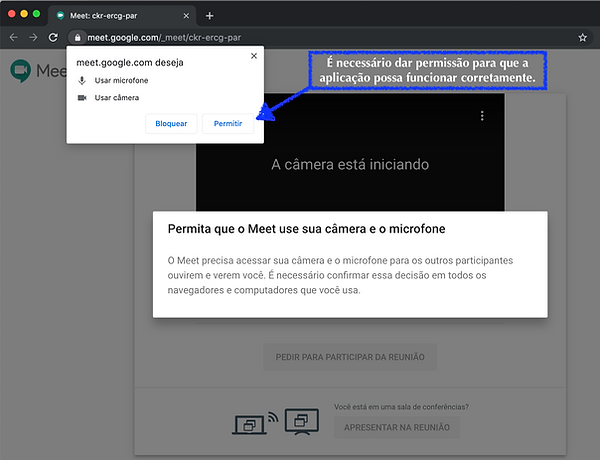Bookmark the page with the star icon

pos(582,38)
